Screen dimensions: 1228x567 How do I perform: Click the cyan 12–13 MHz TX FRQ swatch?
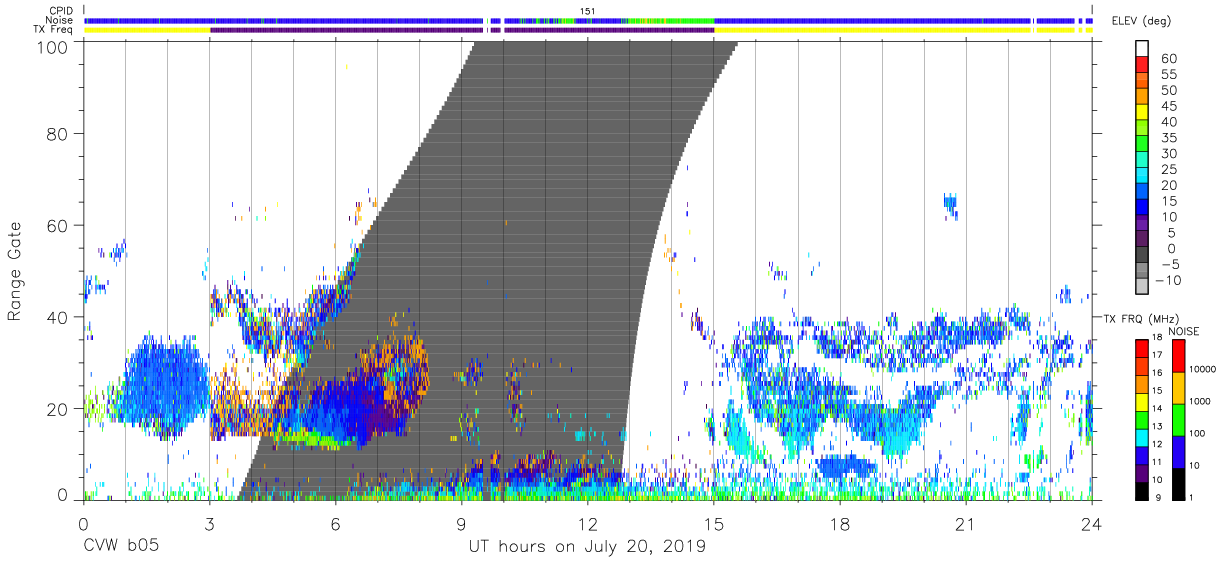1142,438
